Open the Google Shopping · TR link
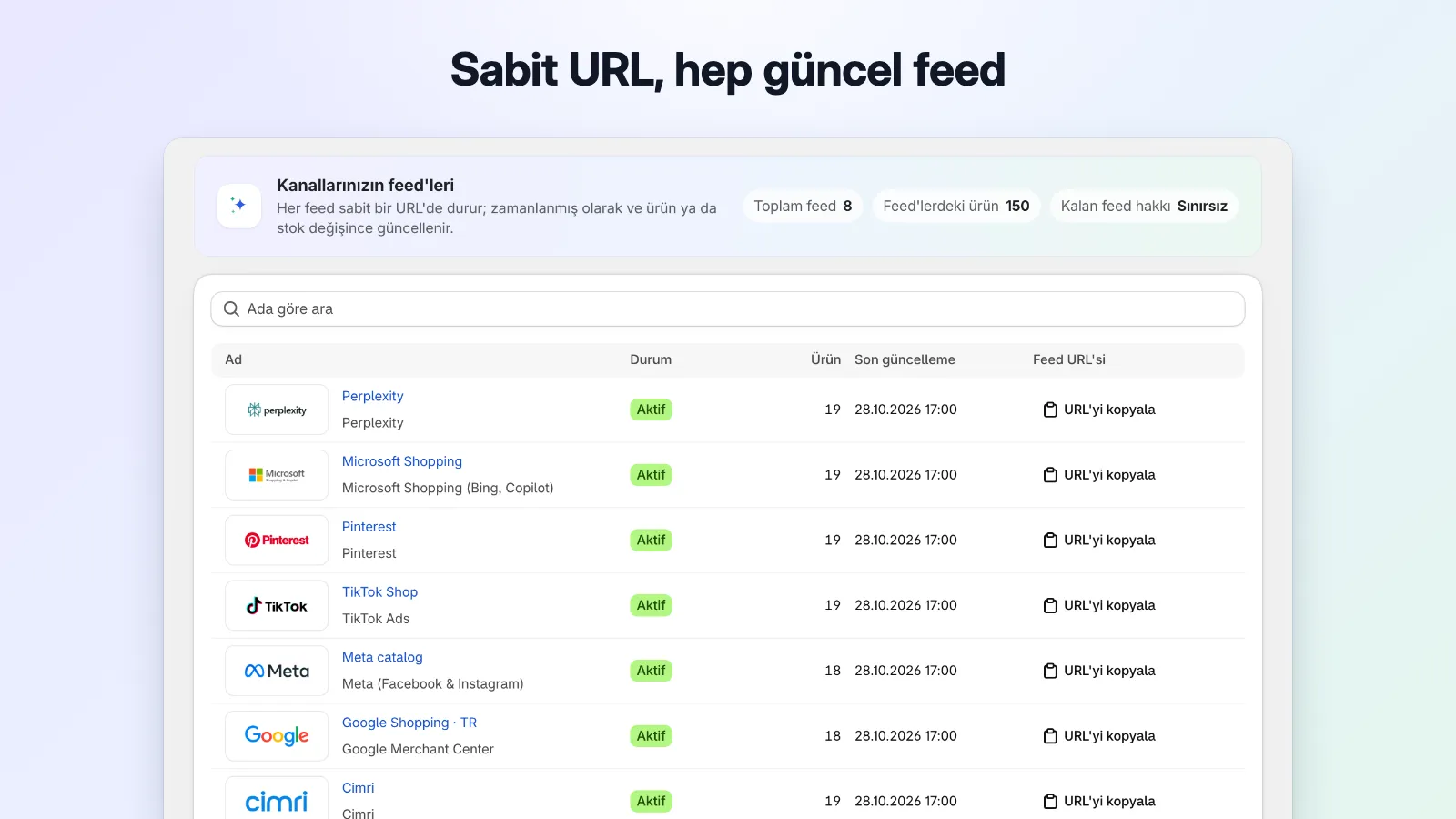Image resolution: width=1456 pixels, height=819 pixels. 409,723
